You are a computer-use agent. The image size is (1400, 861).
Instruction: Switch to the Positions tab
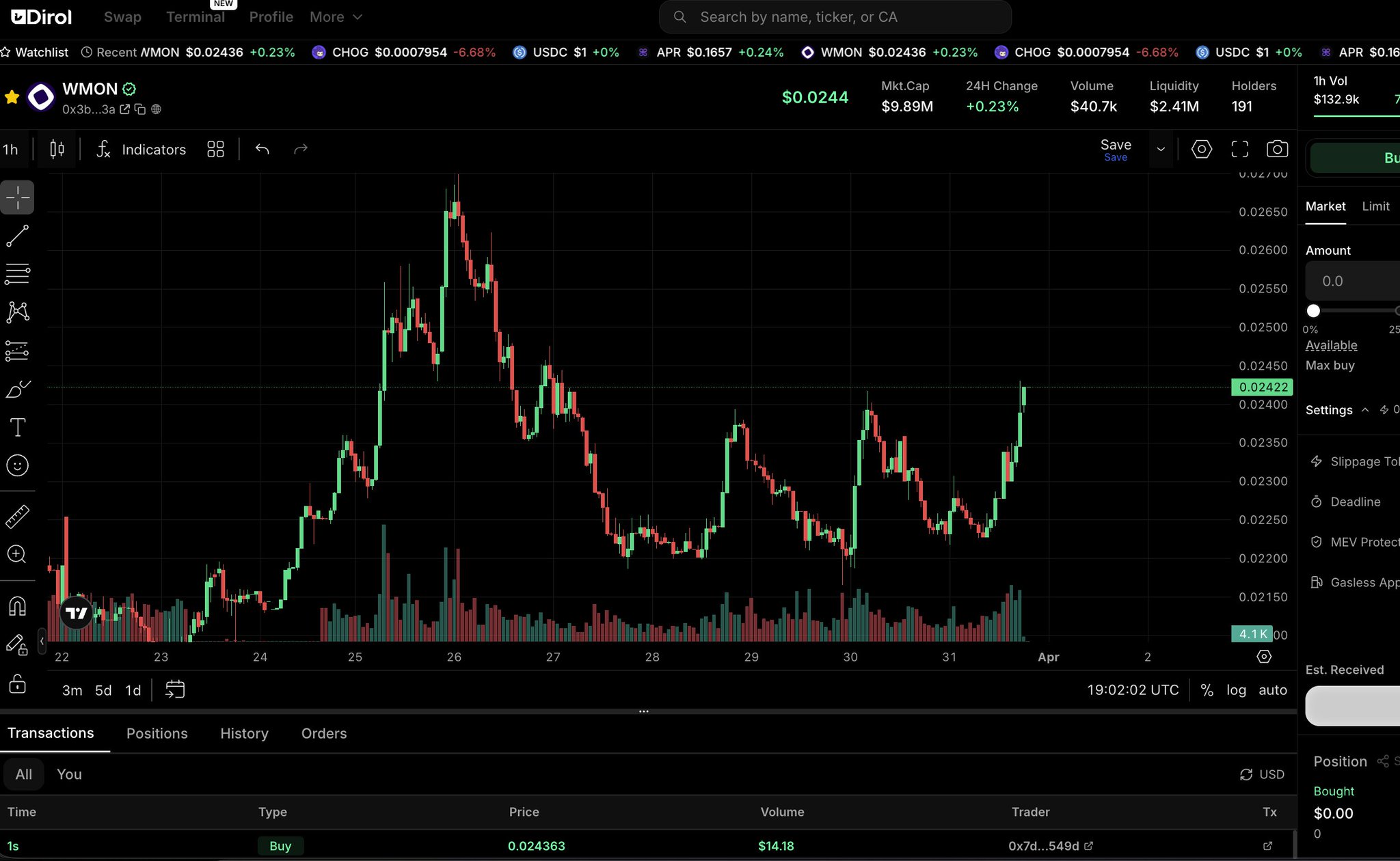point(157,733)
